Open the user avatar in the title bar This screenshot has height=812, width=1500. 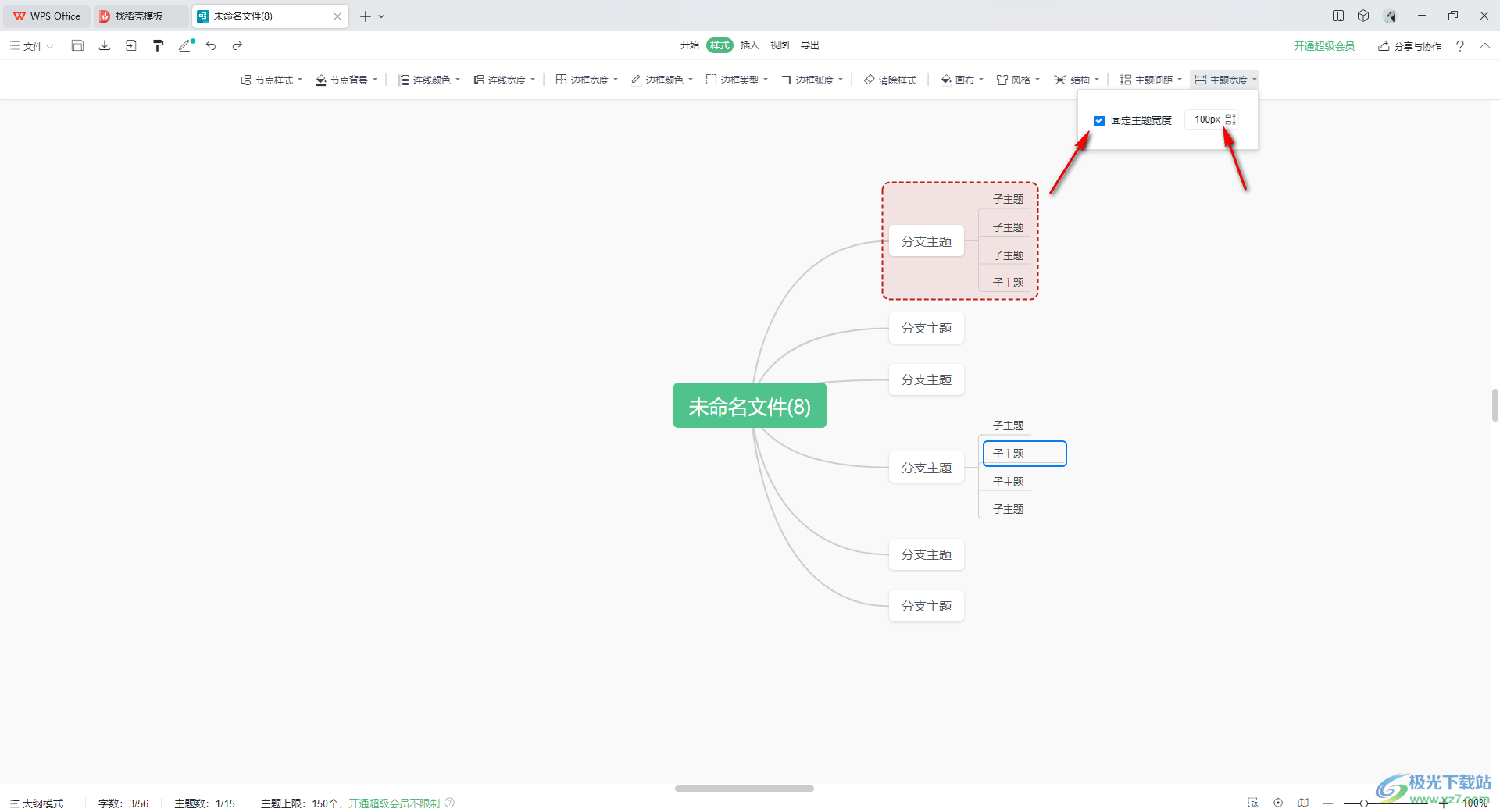1391,16
